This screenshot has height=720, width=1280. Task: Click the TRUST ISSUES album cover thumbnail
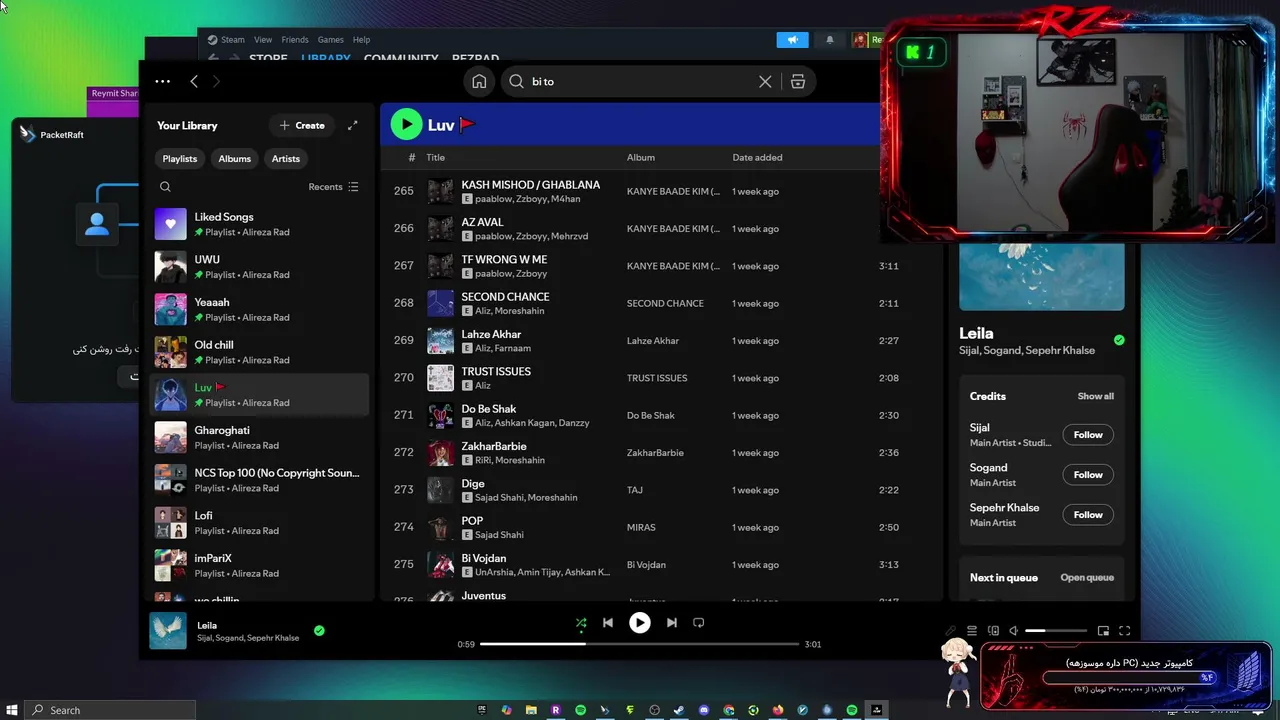click(x=440, y=378)
